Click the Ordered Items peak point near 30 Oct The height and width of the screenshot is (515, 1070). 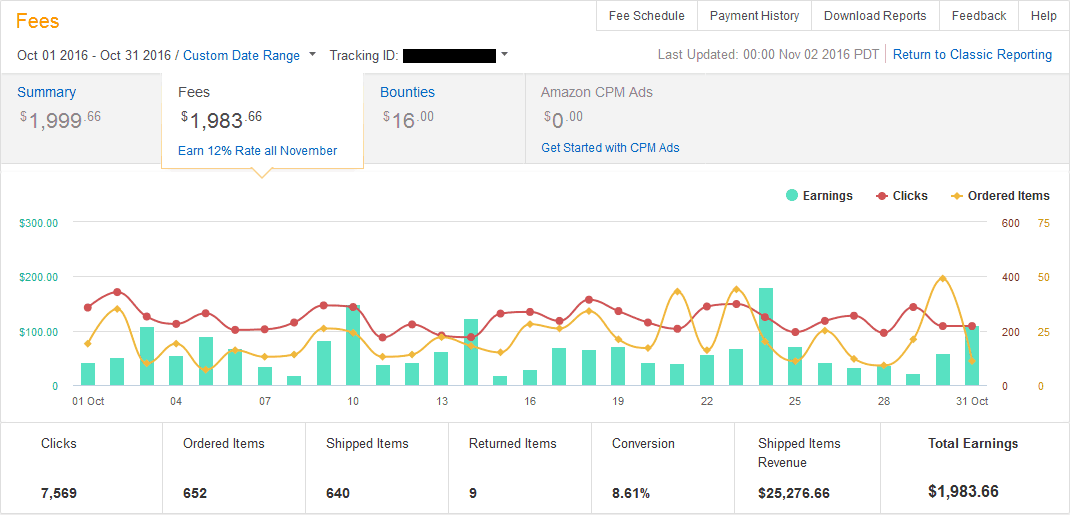[942, 278]
